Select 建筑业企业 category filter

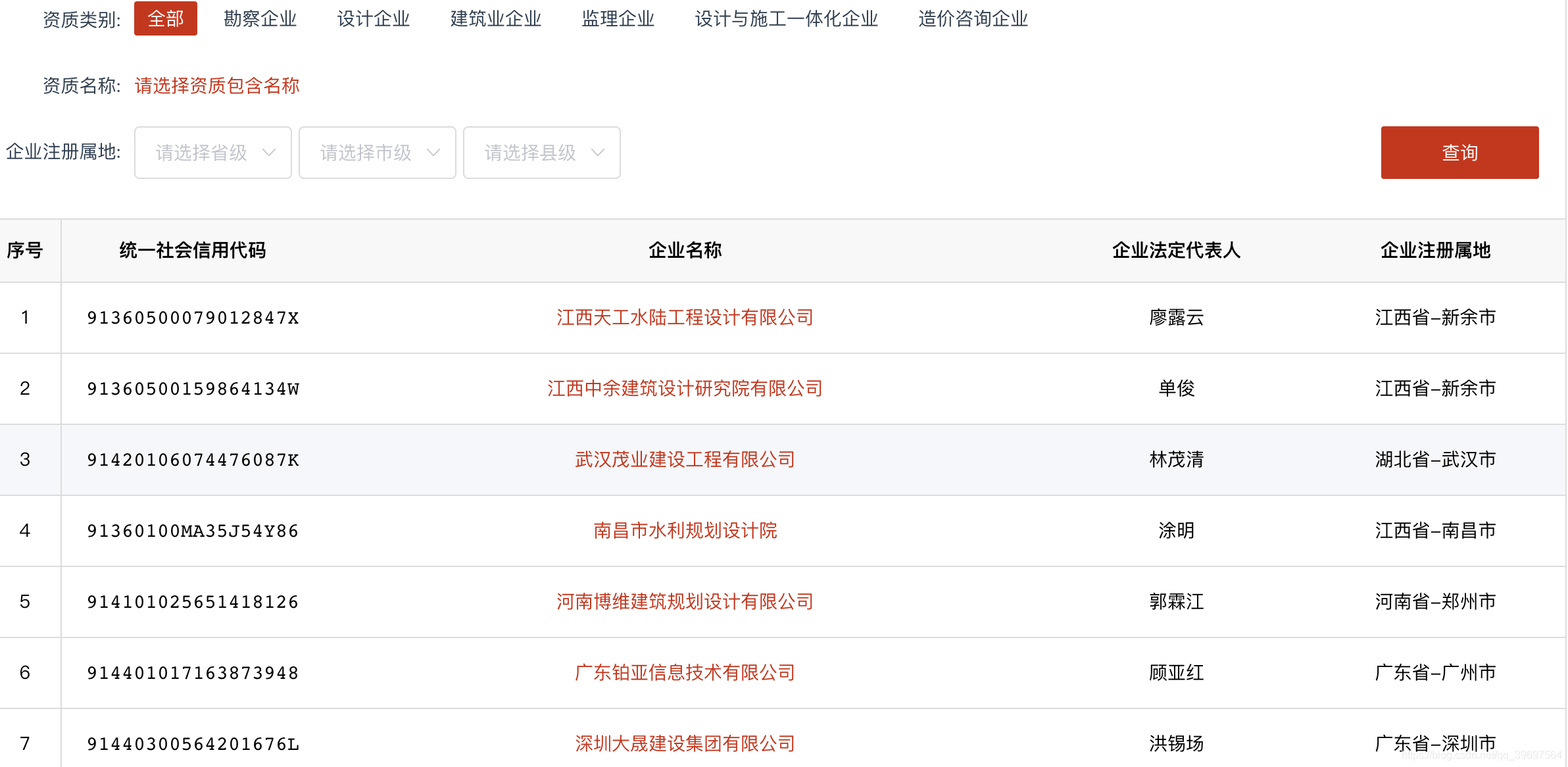495,18
